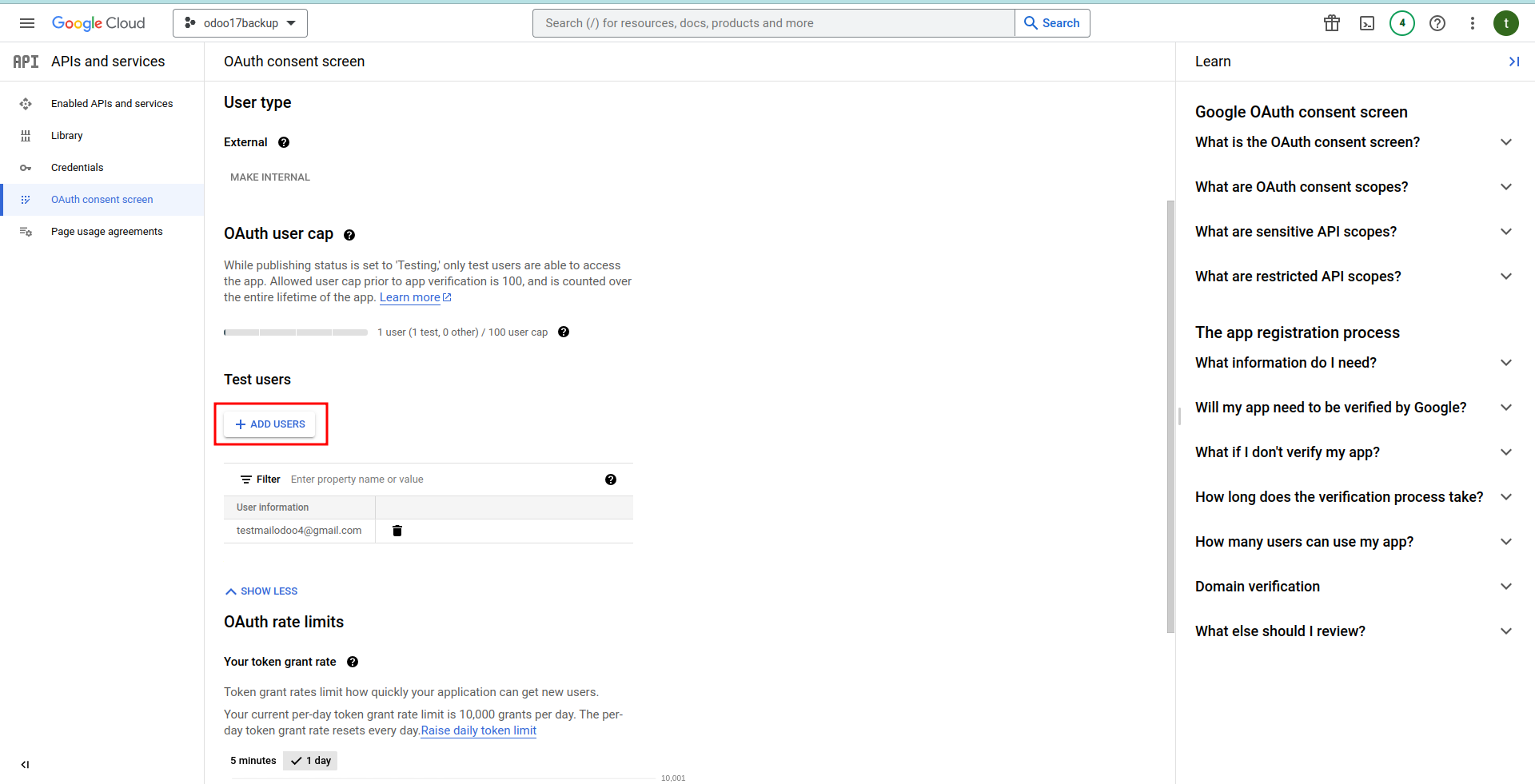Expand 'What is the OAuth consent screen?'
The height and width of the screenshot is (784, 1535).
click(1353, 142)
